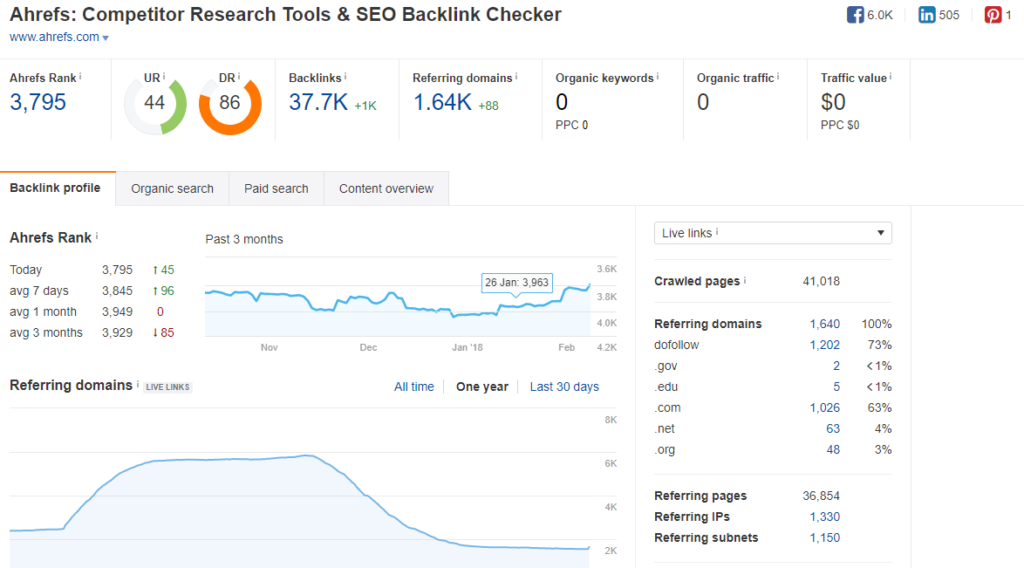Screen dimensions: 1024x568
Task: Open the www.ahrefs.com domain link
Action: 54,37
